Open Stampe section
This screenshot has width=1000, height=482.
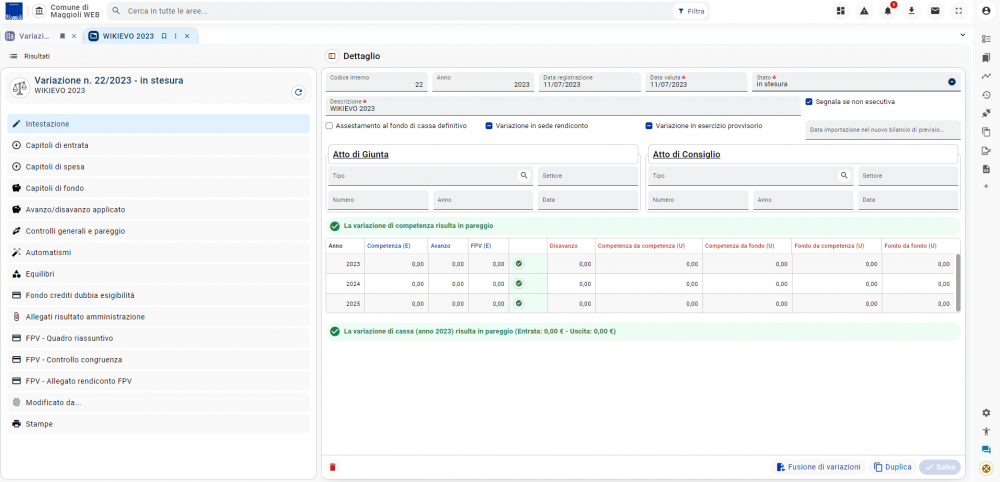point(159,423)
